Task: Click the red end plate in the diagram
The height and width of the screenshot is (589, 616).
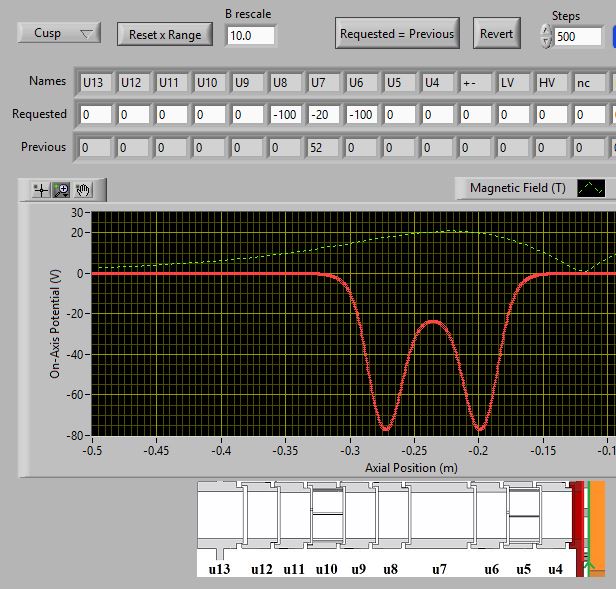Action: (577, 525)
